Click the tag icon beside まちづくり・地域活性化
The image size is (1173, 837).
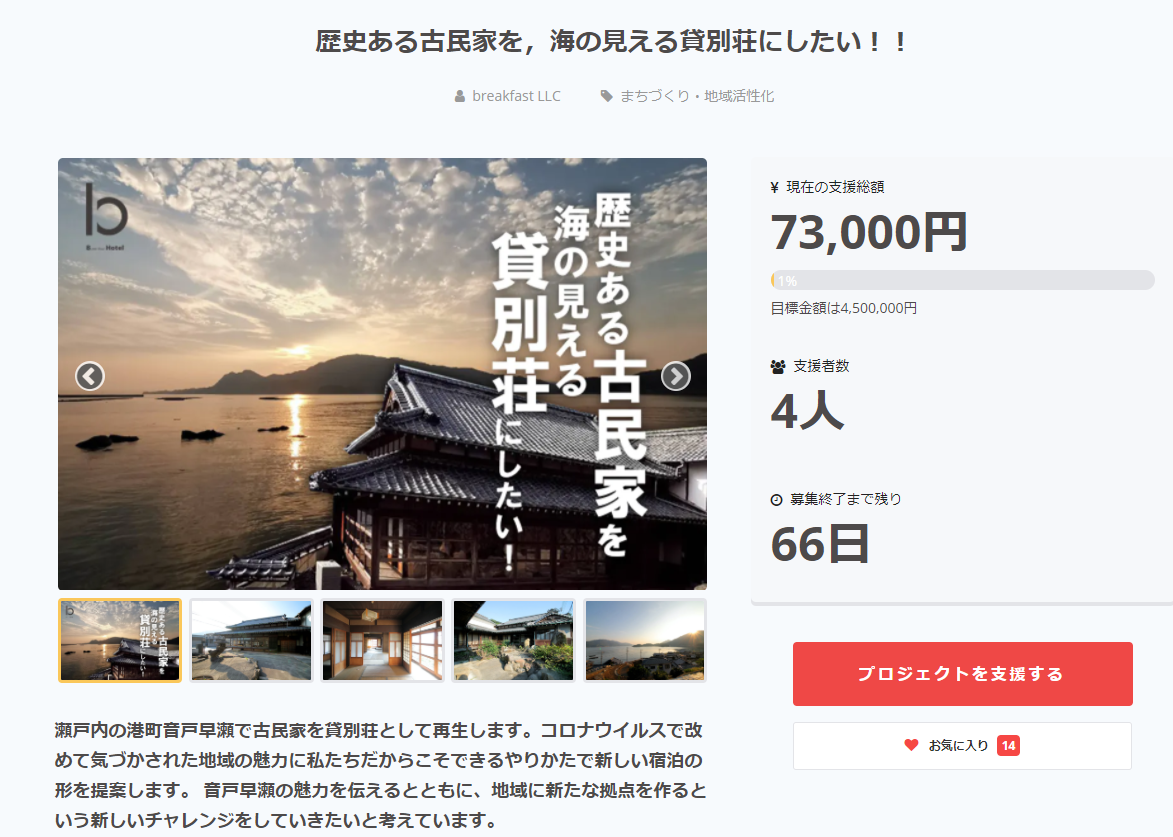[606, 96]
